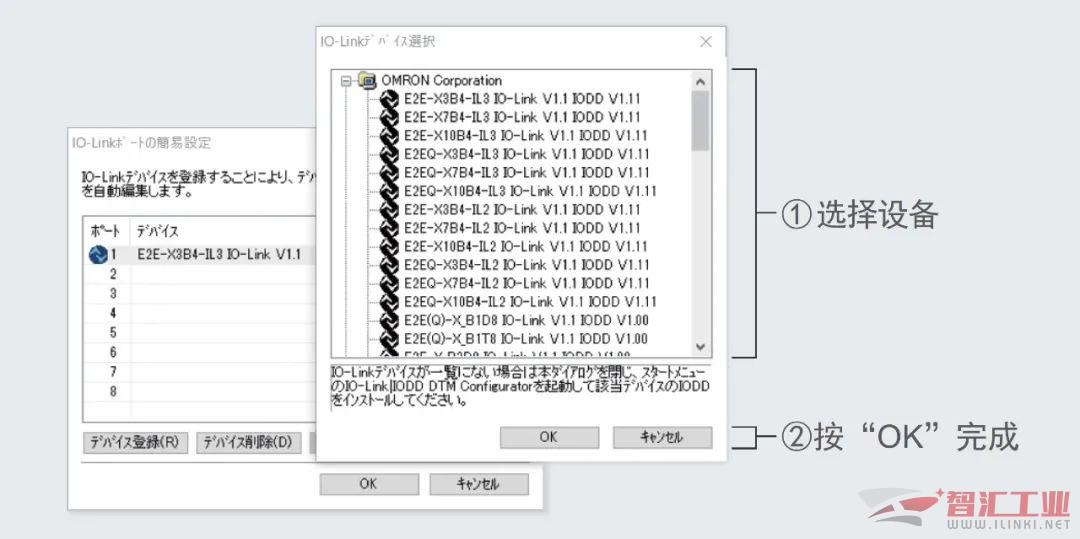Click the OMRON Corporation tree label
The height and width of the screenshot is (539, 1080).
[x=440, y=81]
